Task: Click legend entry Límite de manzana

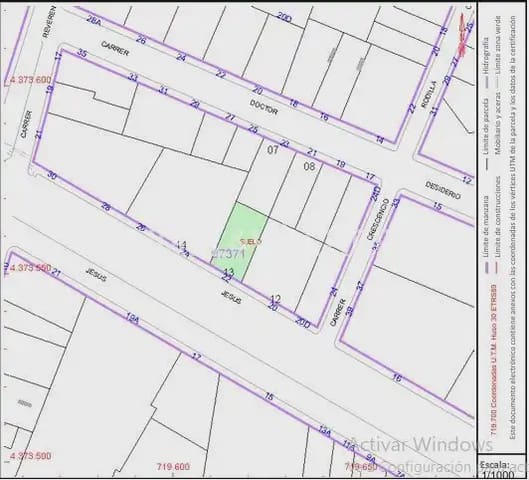Action: (486, 226)
